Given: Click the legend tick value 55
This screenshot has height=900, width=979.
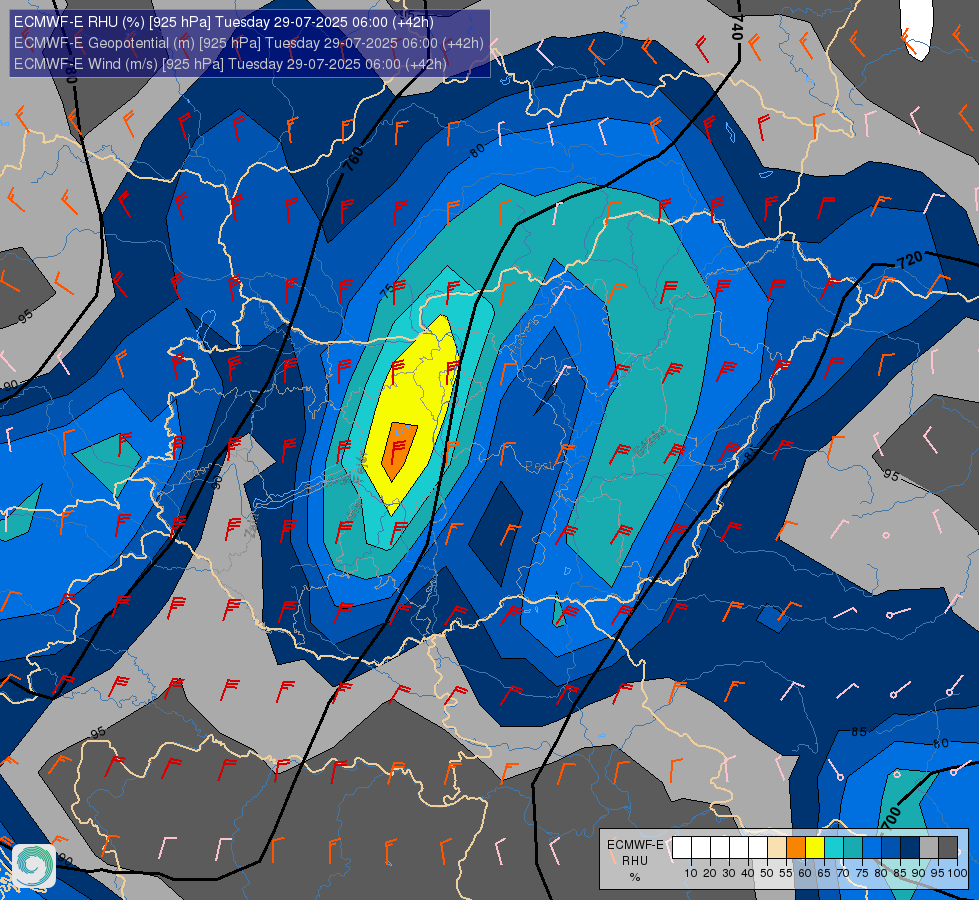Looking at the screenshot, I should point(786,873).
